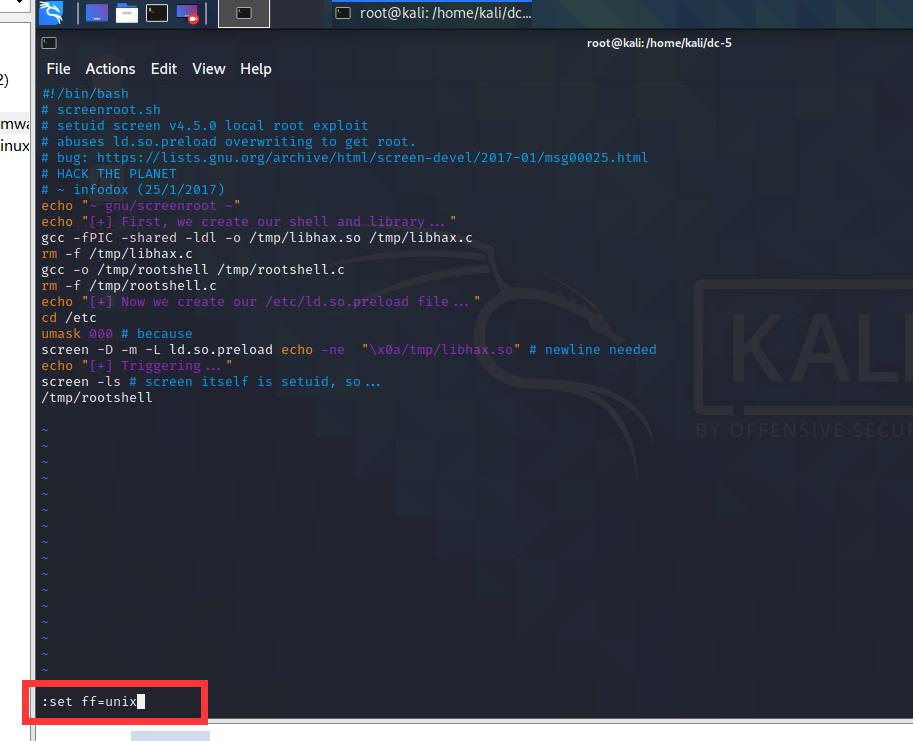Click the terminal window title-bar icon
The image size is (913, 741).
(49, 42)
